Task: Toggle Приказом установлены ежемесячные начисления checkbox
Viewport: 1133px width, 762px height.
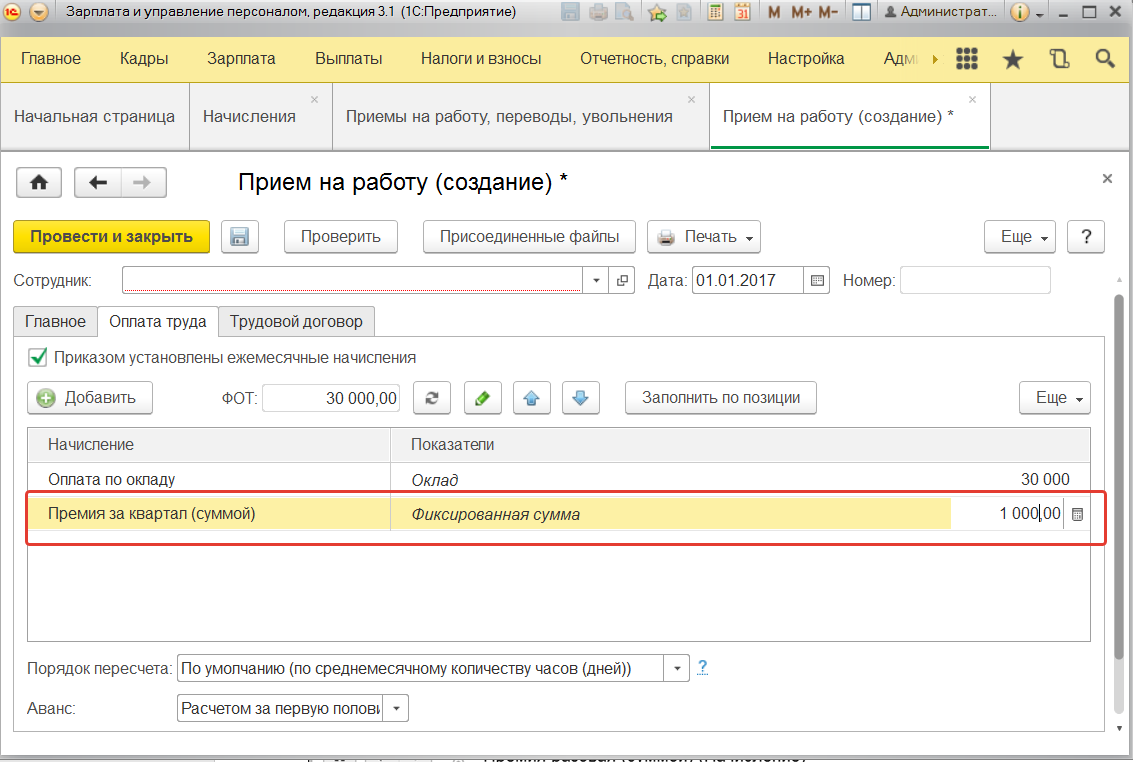Action: click(x=38, y=358)
